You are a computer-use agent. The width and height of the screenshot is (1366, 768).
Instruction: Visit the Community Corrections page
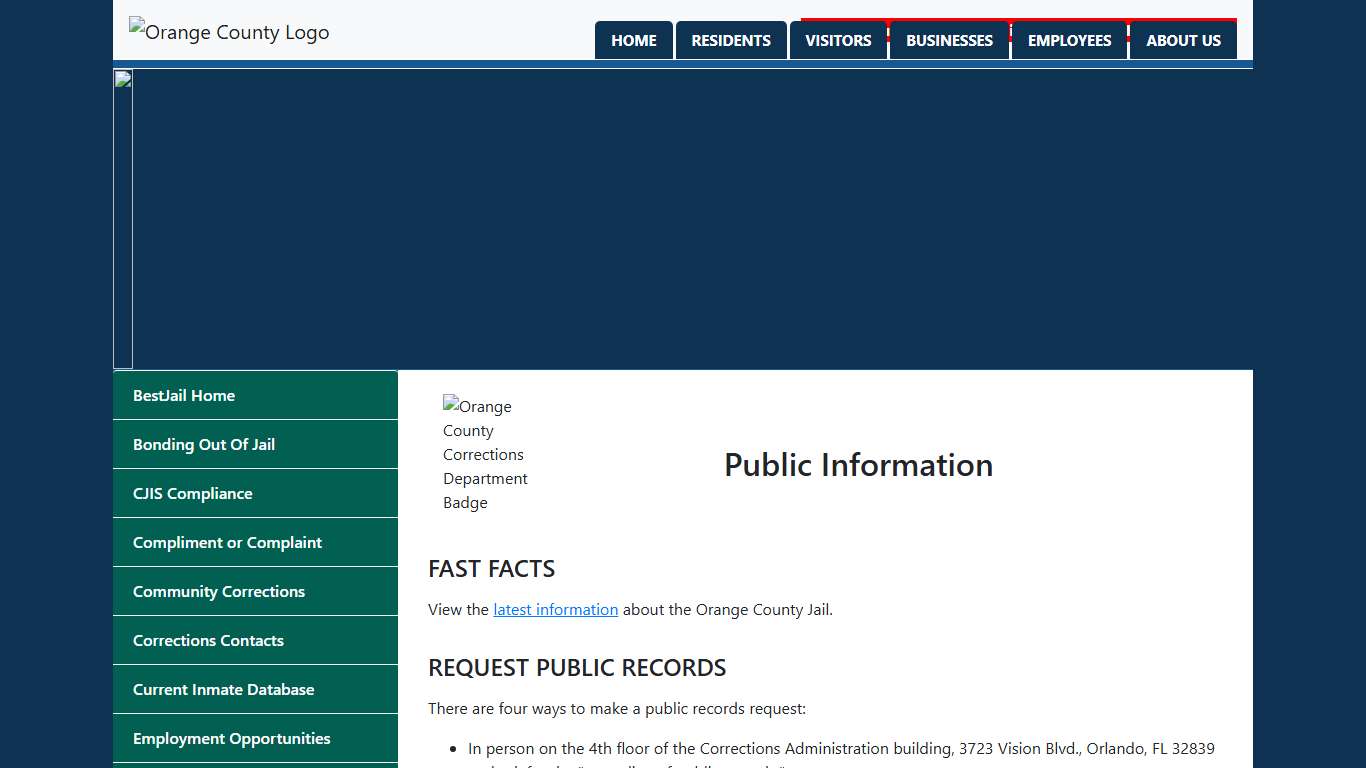pos(218,591)
